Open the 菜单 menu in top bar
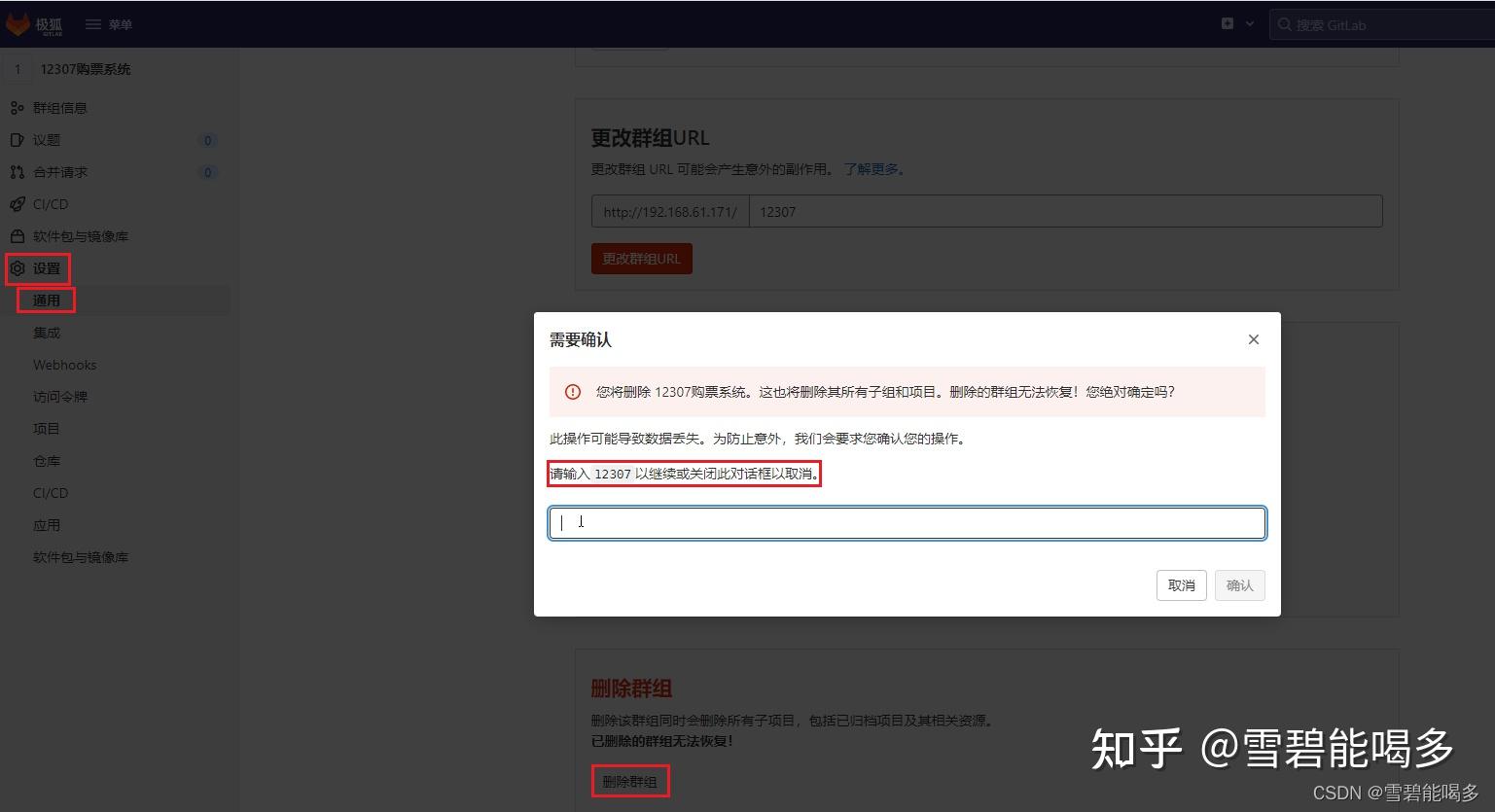The width and height of the screenshot is (1495, 812). [x=109, y=23]
